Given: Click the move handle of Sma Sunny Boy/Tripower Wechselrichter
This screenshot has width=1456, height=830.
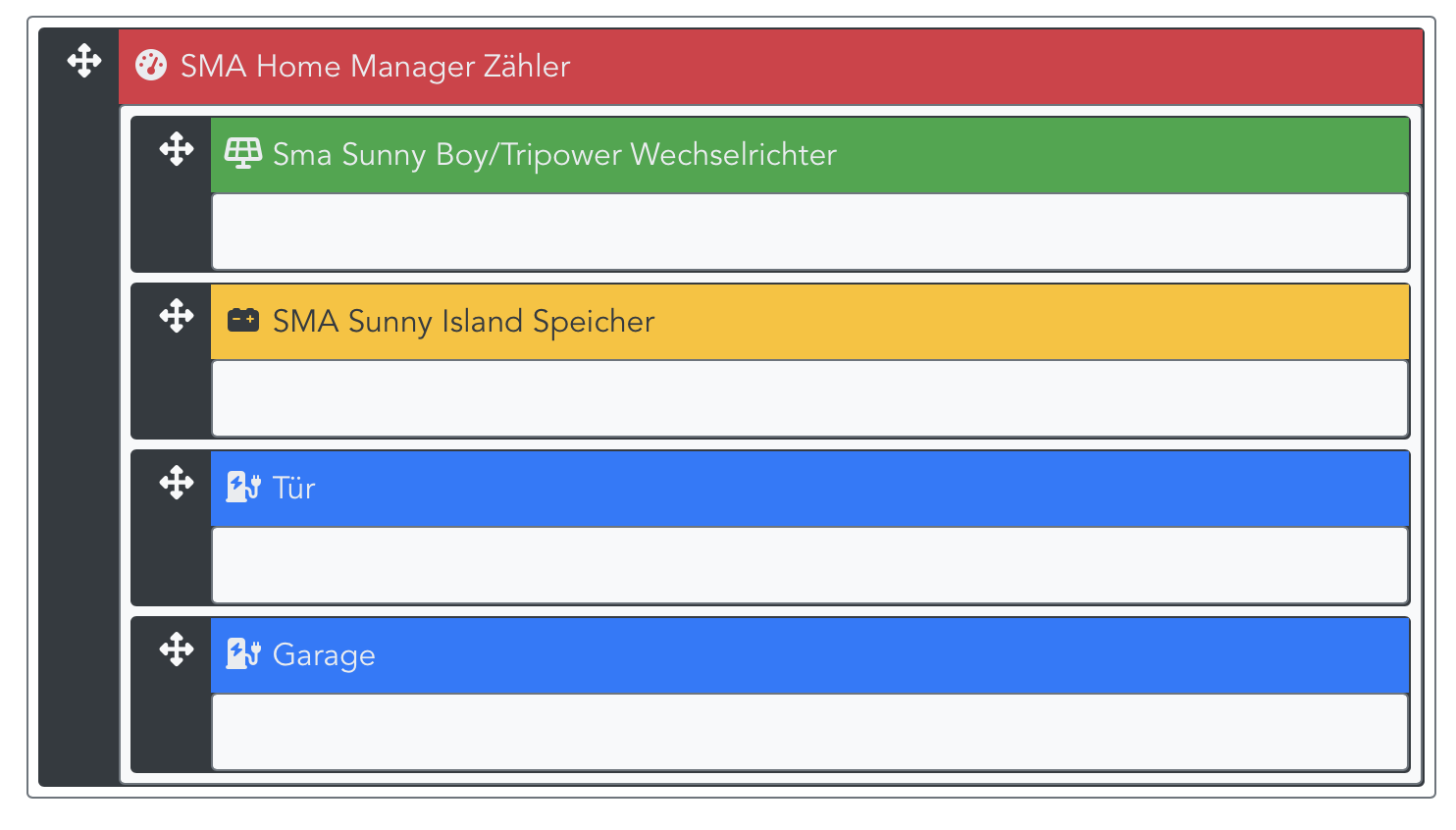Looking at the screenshot, I should [177, 149].
